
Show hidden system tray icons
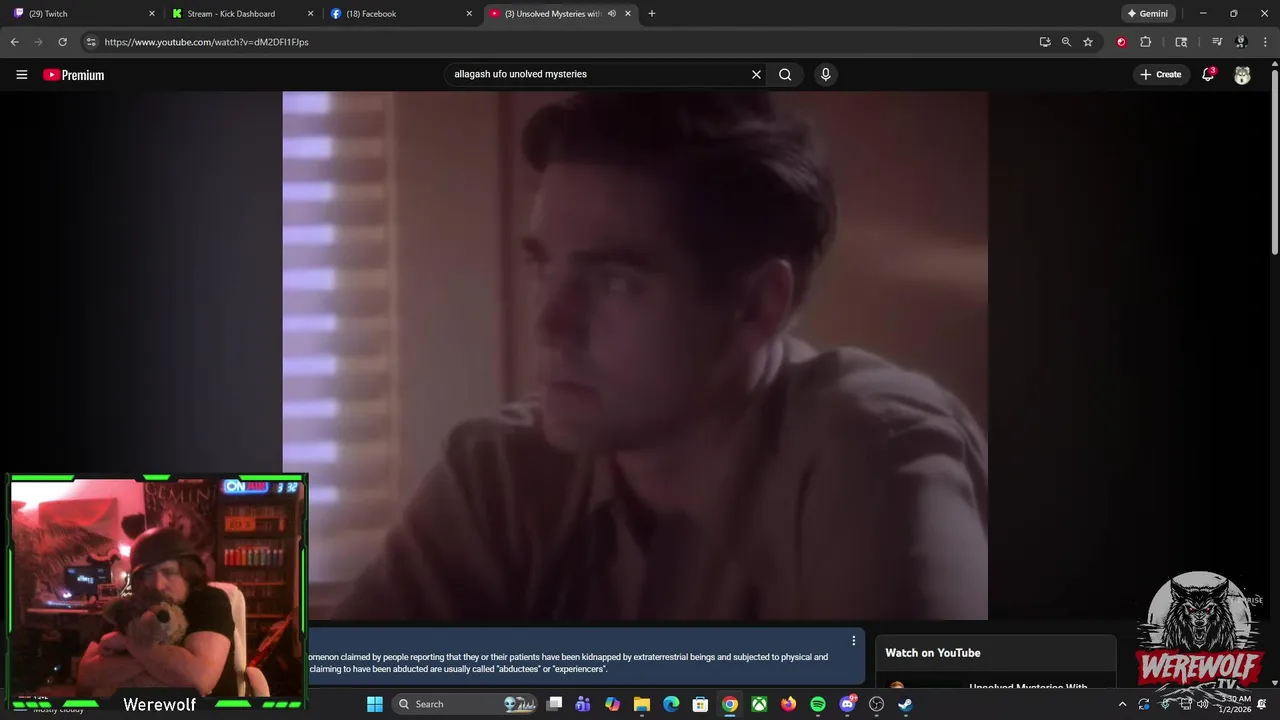pyautogui.click(x=1122, y=704)
